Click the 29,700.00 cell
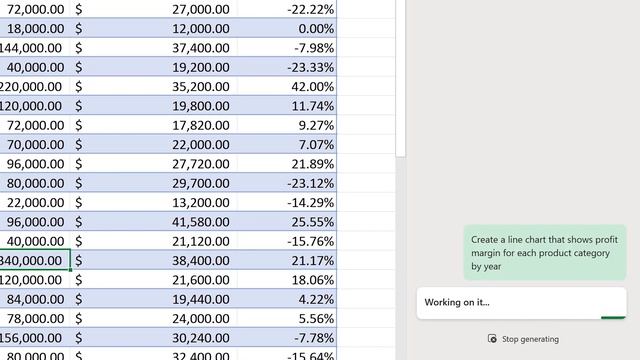The height and width of the screenshot is (360, 640). point(154,183)
